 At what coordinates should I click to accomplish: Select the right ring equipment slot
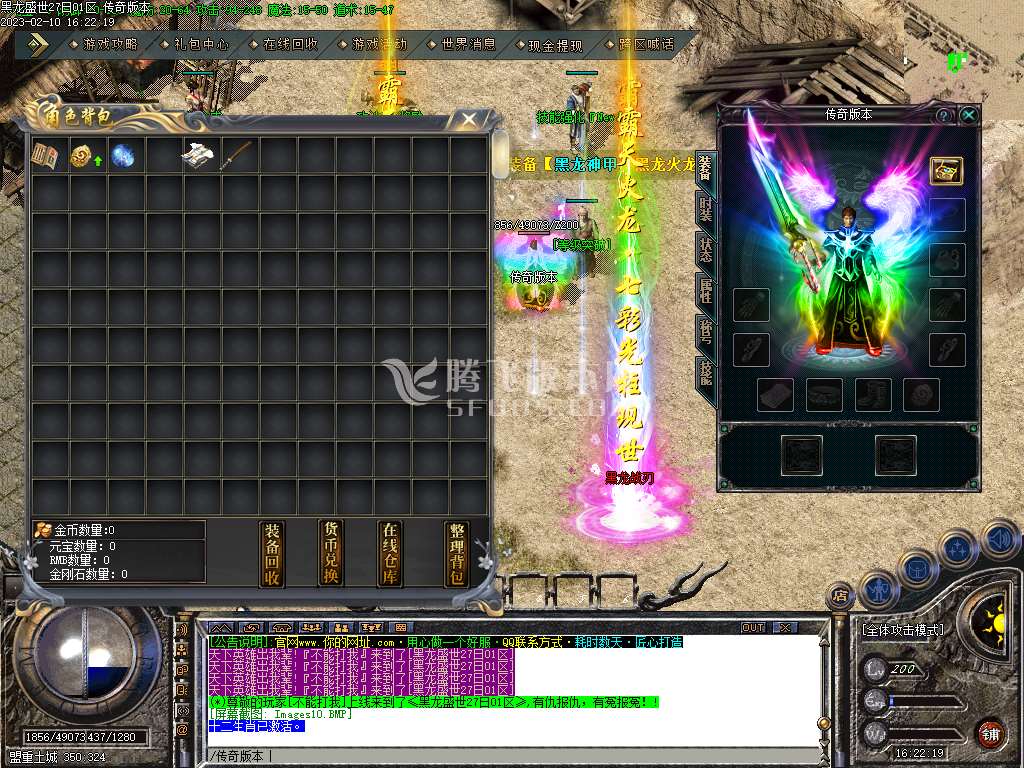coord(947,349)
